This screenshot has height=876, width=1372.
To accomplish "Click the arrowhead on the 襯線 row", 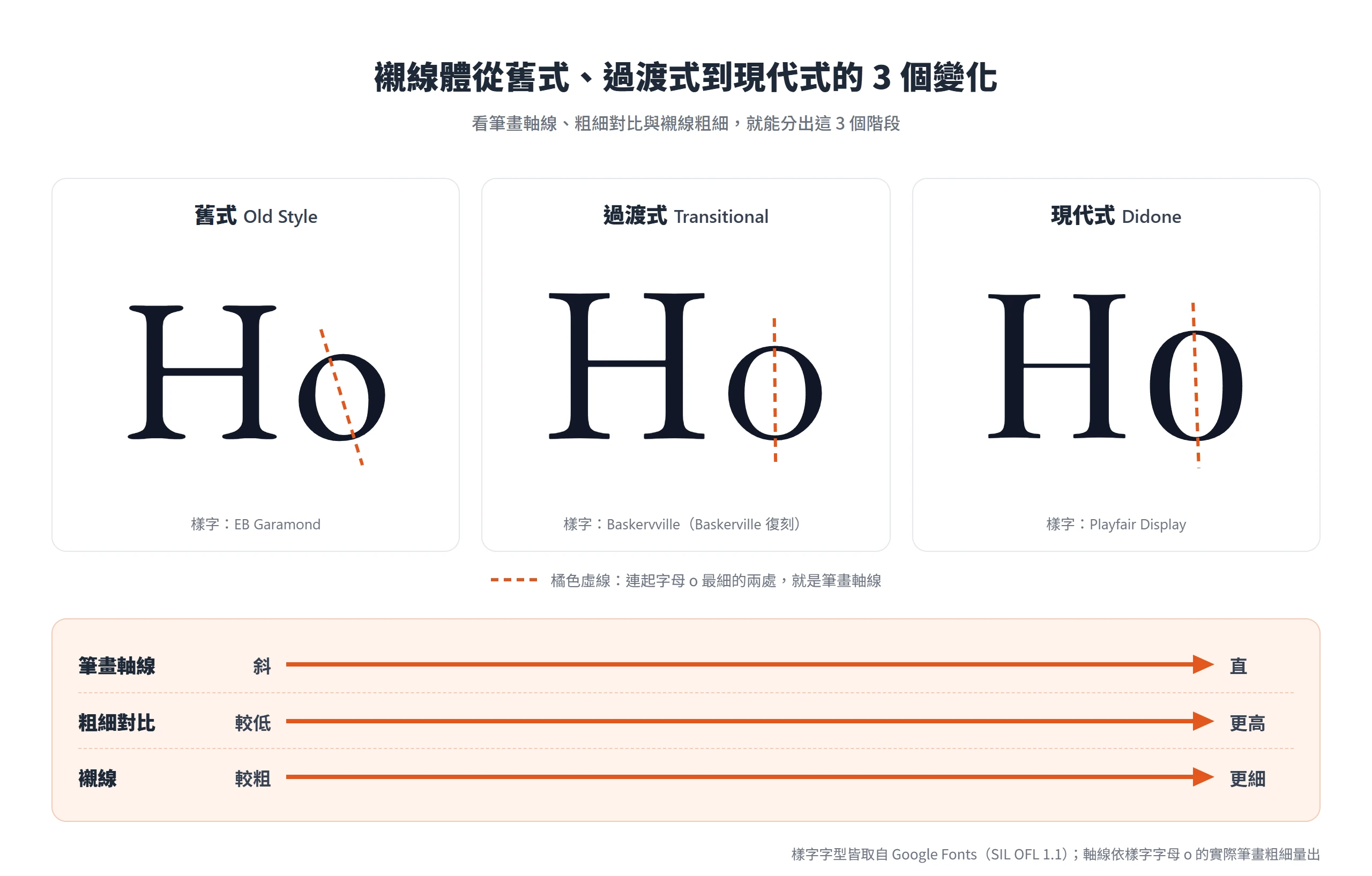I will (1203, 776).
